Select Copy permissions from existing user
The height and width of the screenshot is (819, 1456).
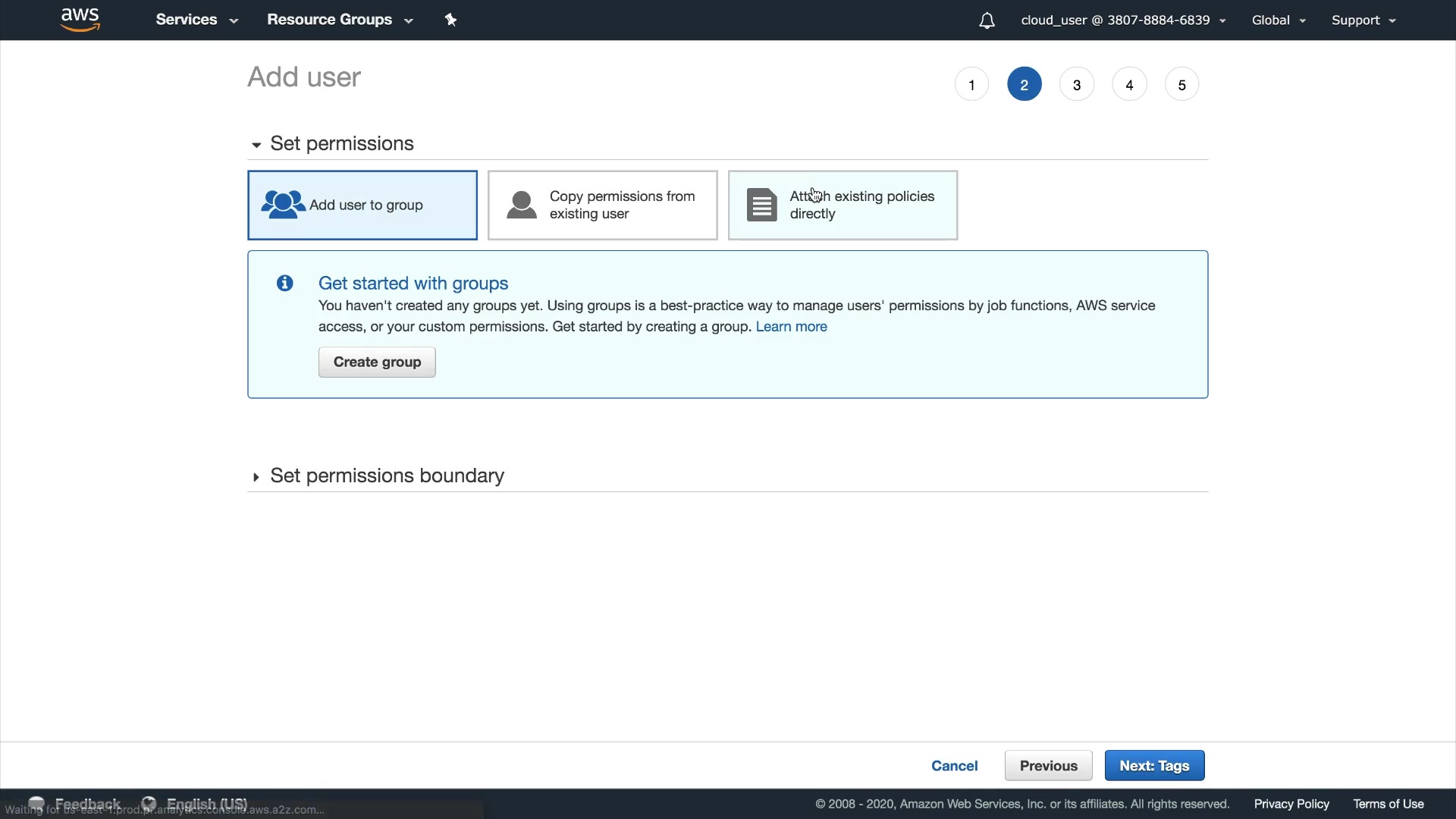pyautogui.click(x=622, y=206)
